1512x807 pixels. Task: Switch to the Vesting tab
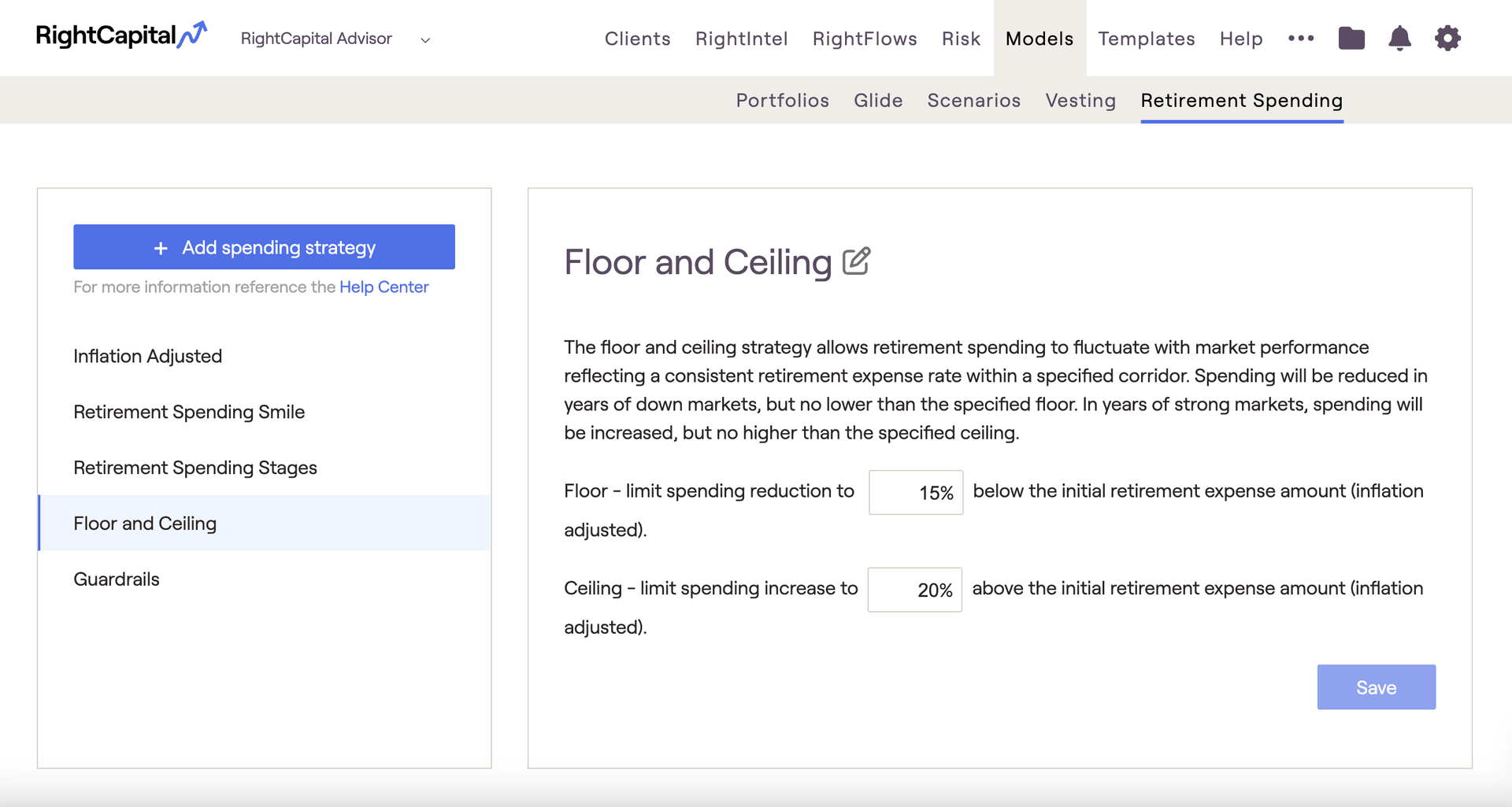[x=1080, y=100]
